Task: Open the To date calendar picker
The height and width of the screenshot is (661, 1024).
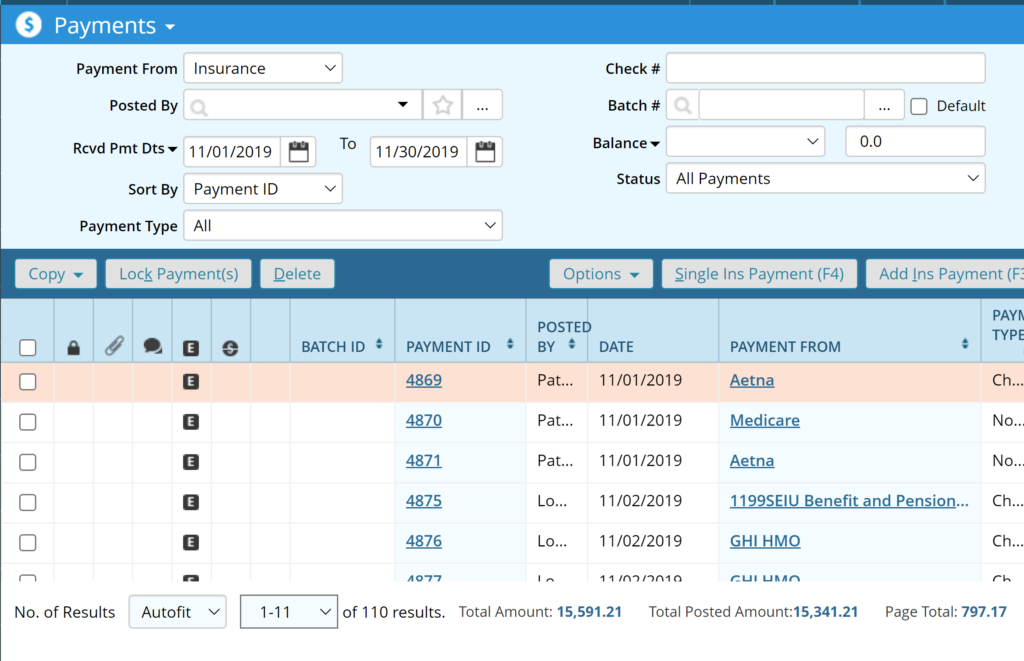Action: pyautogui.click(x=485, y=152)
